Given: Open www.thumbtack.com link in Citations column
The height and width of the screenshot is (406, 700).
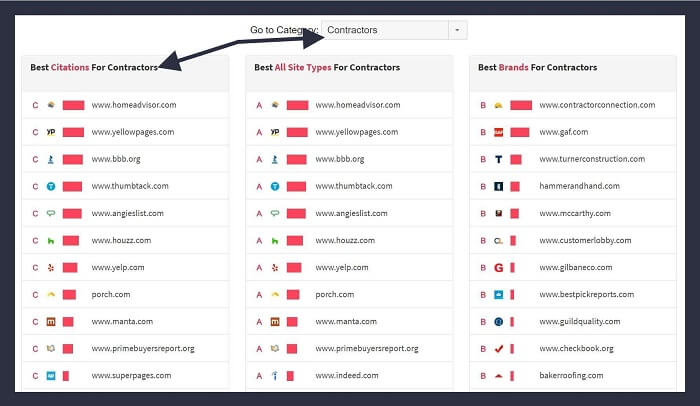Looking at the screenshot, I should click(x=130, y=186).
